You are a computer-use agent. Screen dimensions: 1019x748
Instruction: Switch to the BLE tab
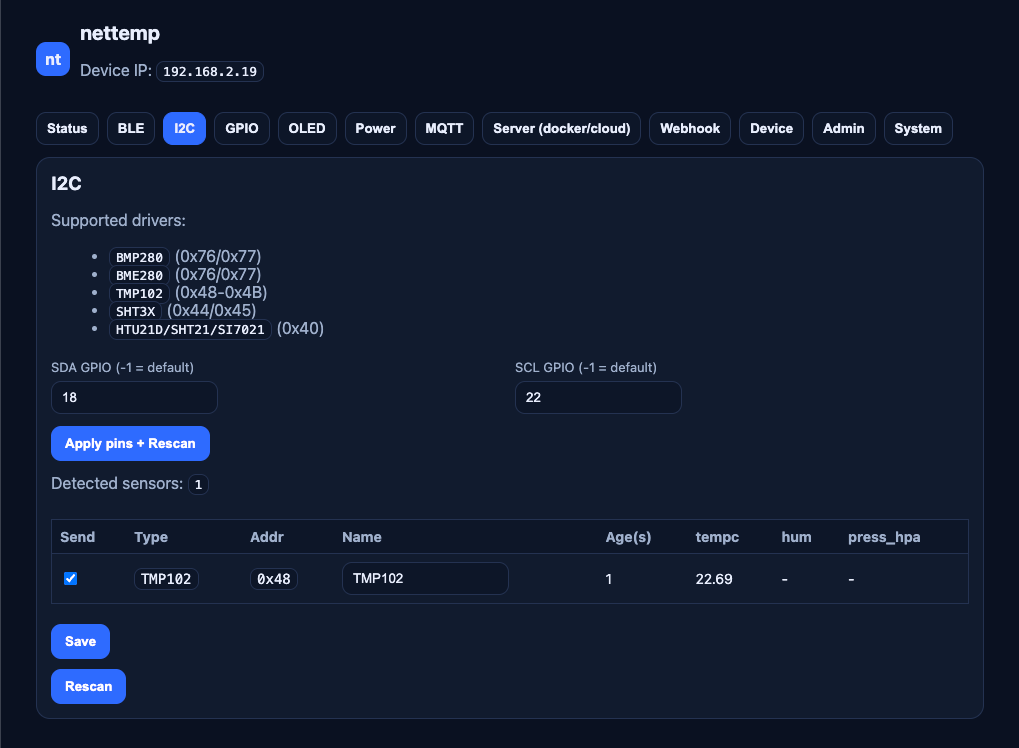[x=130, y=129]
